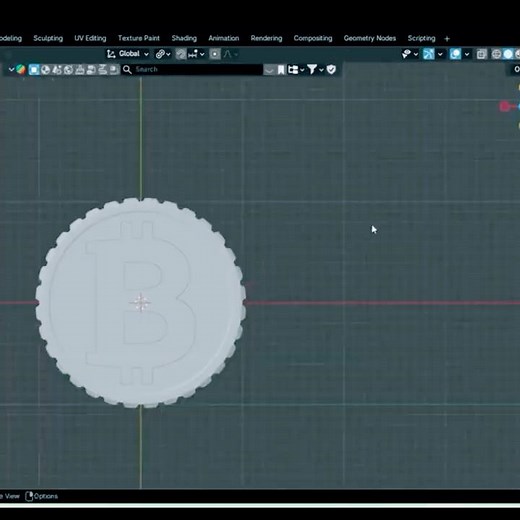Expand the gizmo options chevron
520x520 pixels.
point(440,54)
